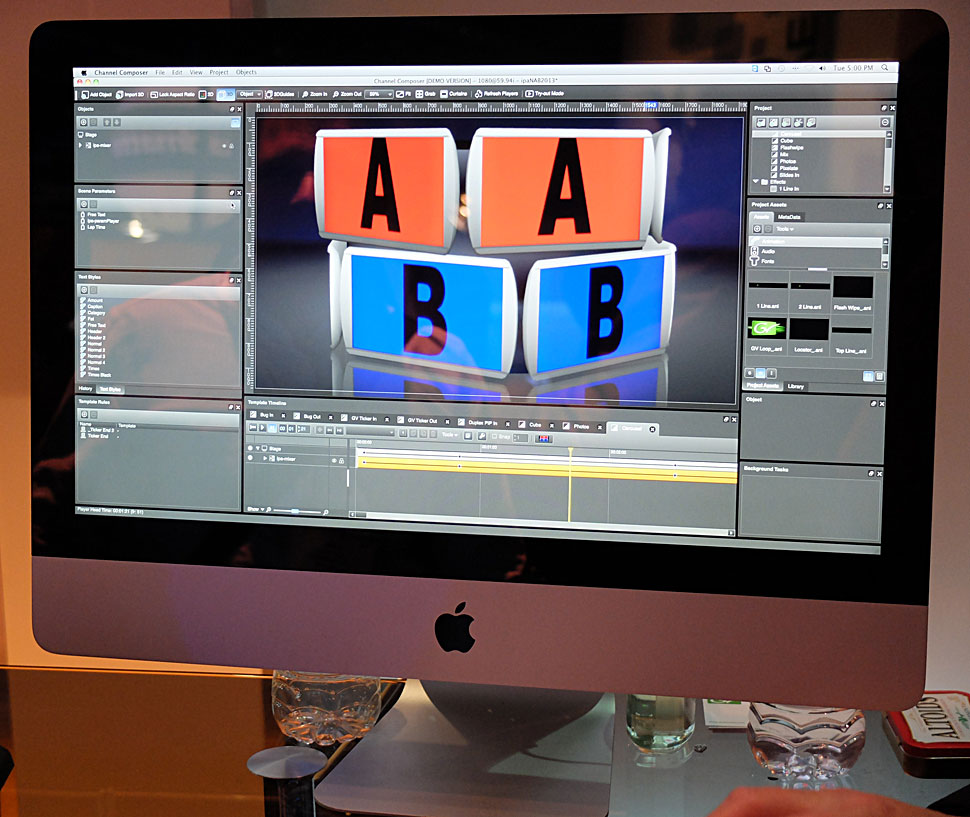Collapse the Effects folder in Project panel
Viewport: 970px width, 817px height.
point(755,181)
